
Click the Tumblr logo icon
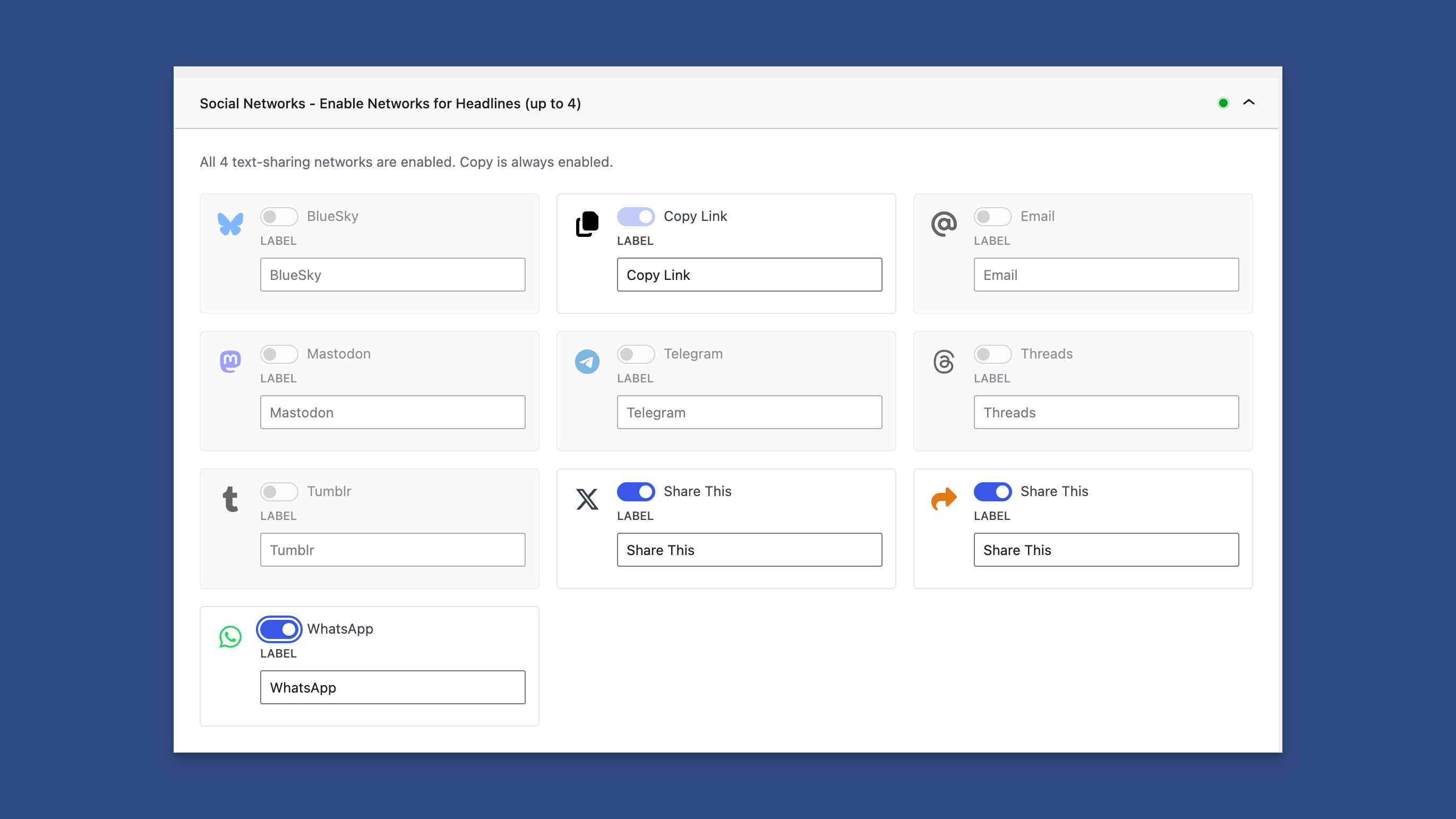(x=230, y=499)
